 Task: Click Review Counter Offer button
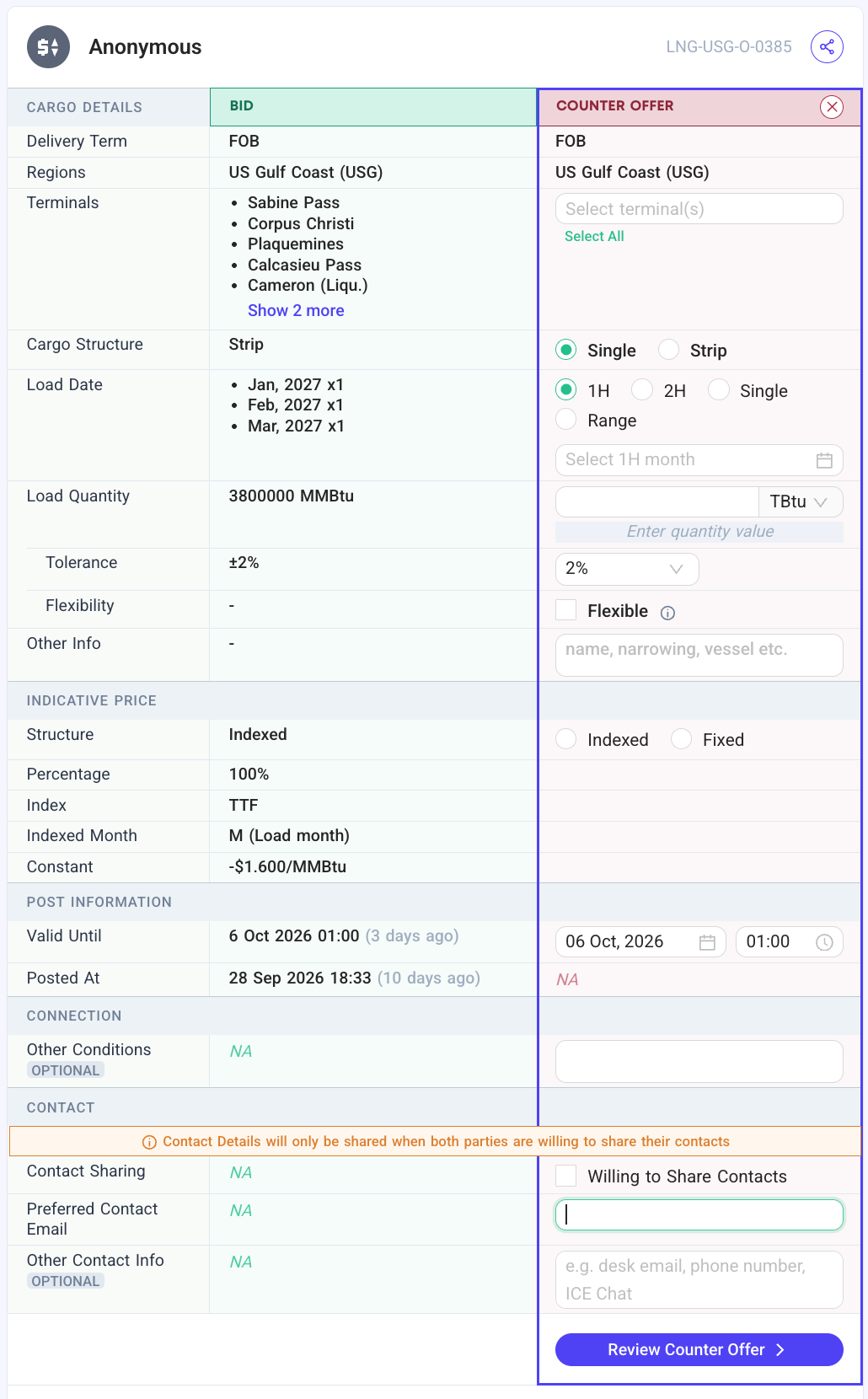(x=699, y=1349)
